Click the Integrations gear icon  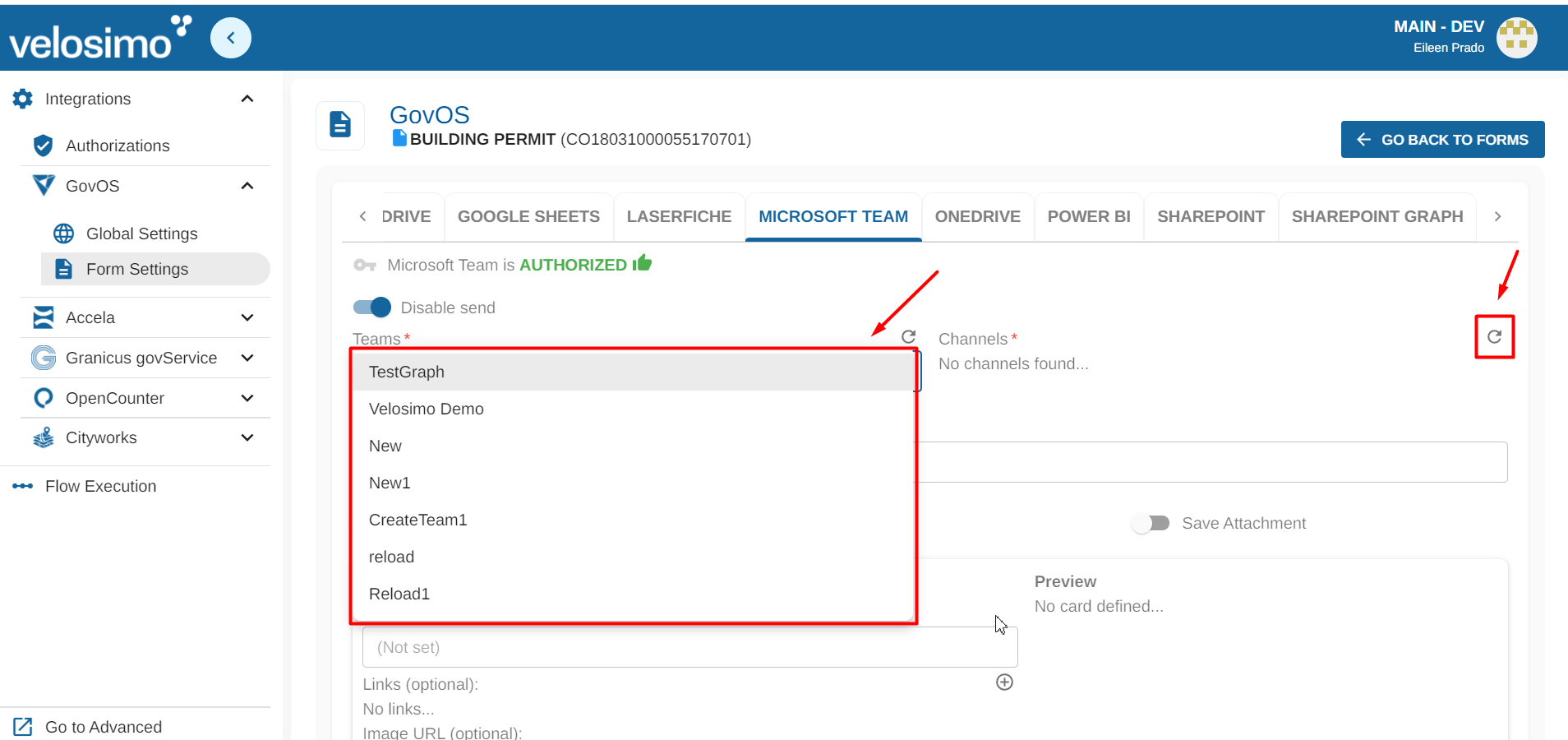tap(23, 99)
